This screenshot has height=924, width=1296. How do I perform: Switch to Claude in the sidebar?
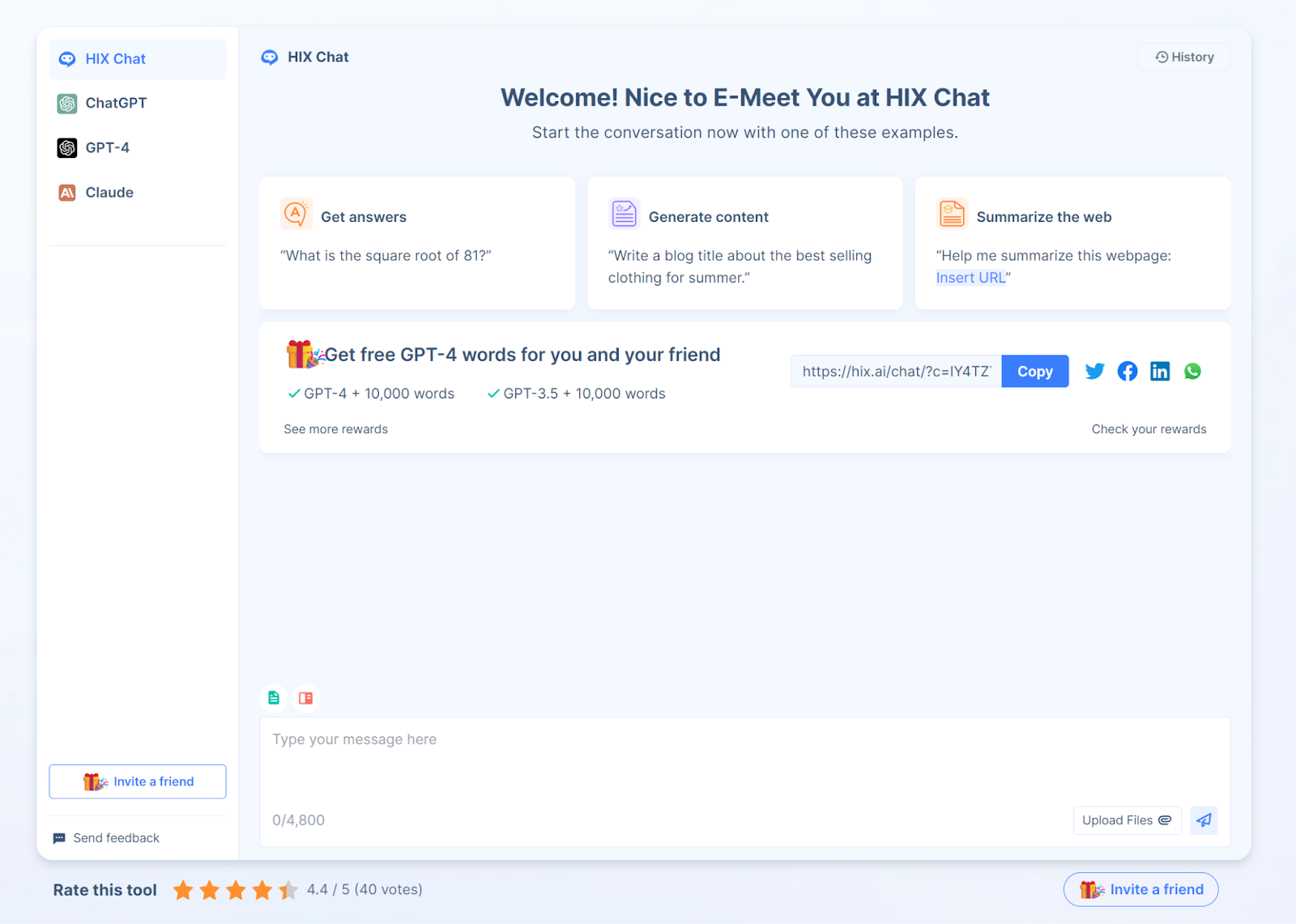[x=138, y=193]
